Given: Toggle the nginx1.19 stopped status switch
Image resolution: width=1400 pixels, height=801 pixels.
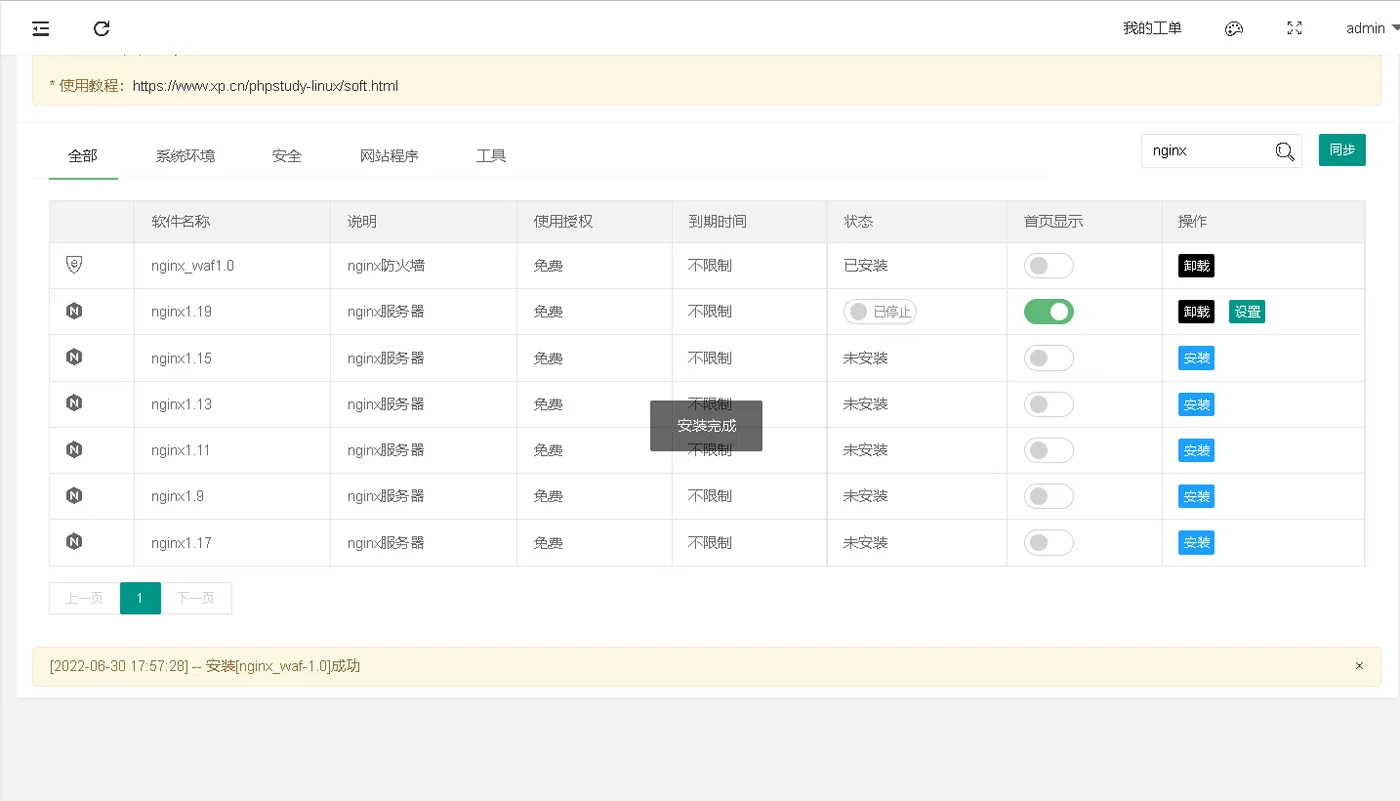Looking at the screenshot, I should pyautogui.click(x=880, y=312).
